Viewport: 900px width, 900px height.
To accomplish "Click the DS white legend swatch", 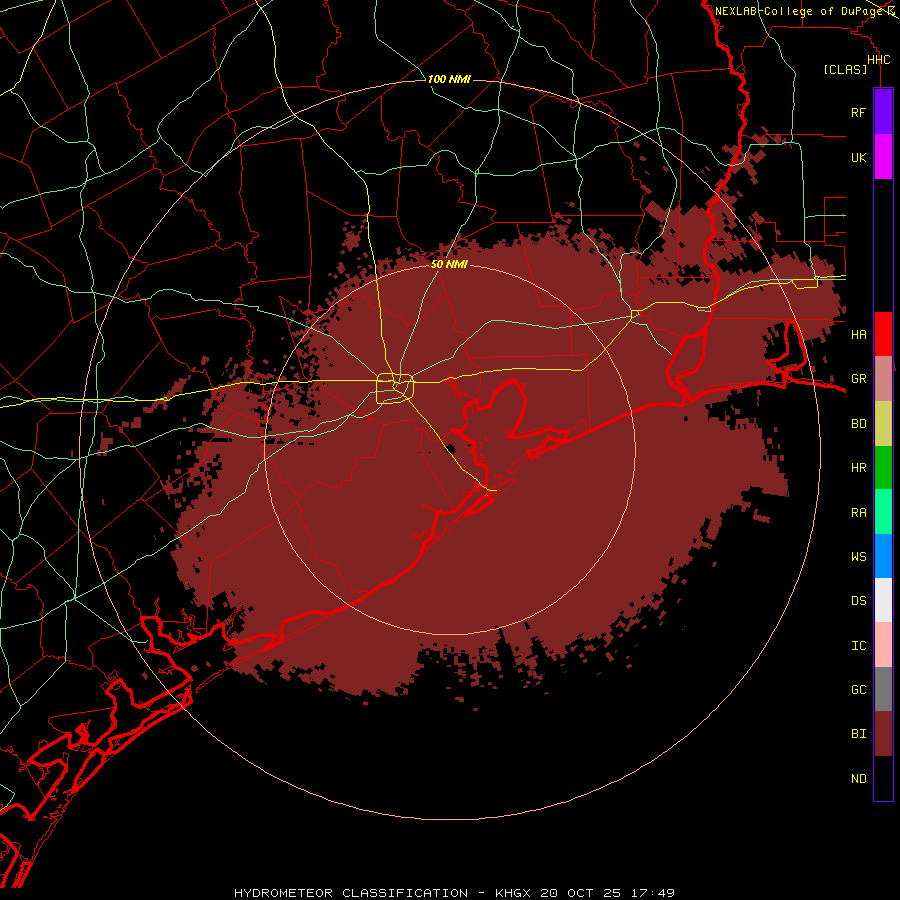I will click(883, 600).
